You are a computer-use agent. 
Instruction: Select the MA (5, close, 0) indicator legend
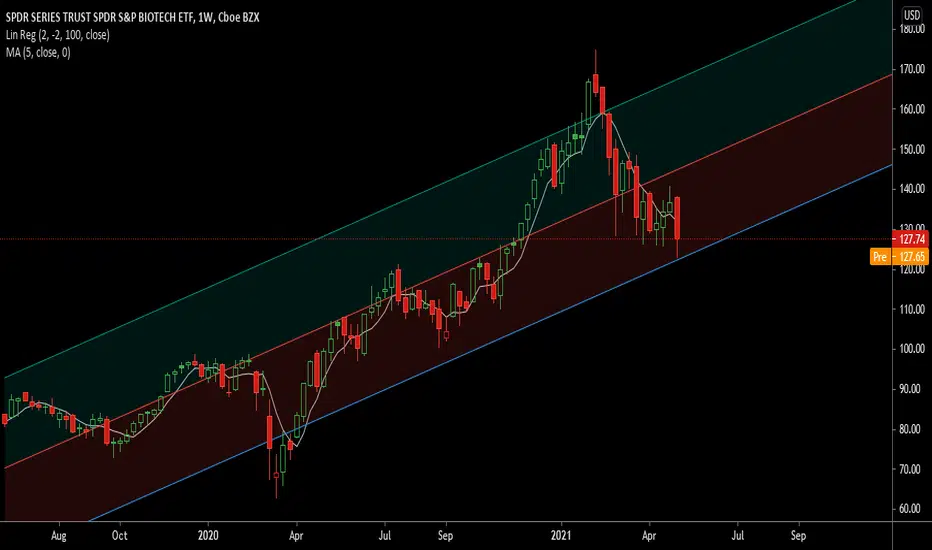coord(38,53)
